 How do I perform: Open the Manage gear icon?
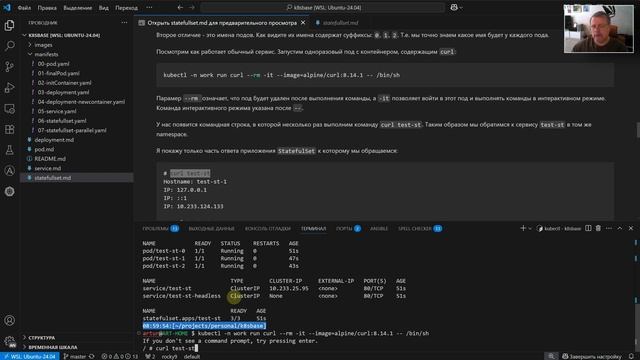pos(9,341)
